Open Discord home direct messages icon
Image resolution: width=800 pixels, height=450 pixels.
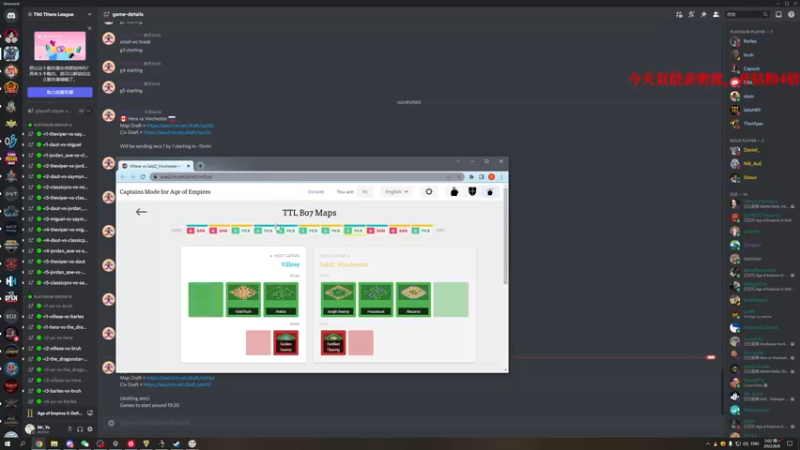[11, 16]
